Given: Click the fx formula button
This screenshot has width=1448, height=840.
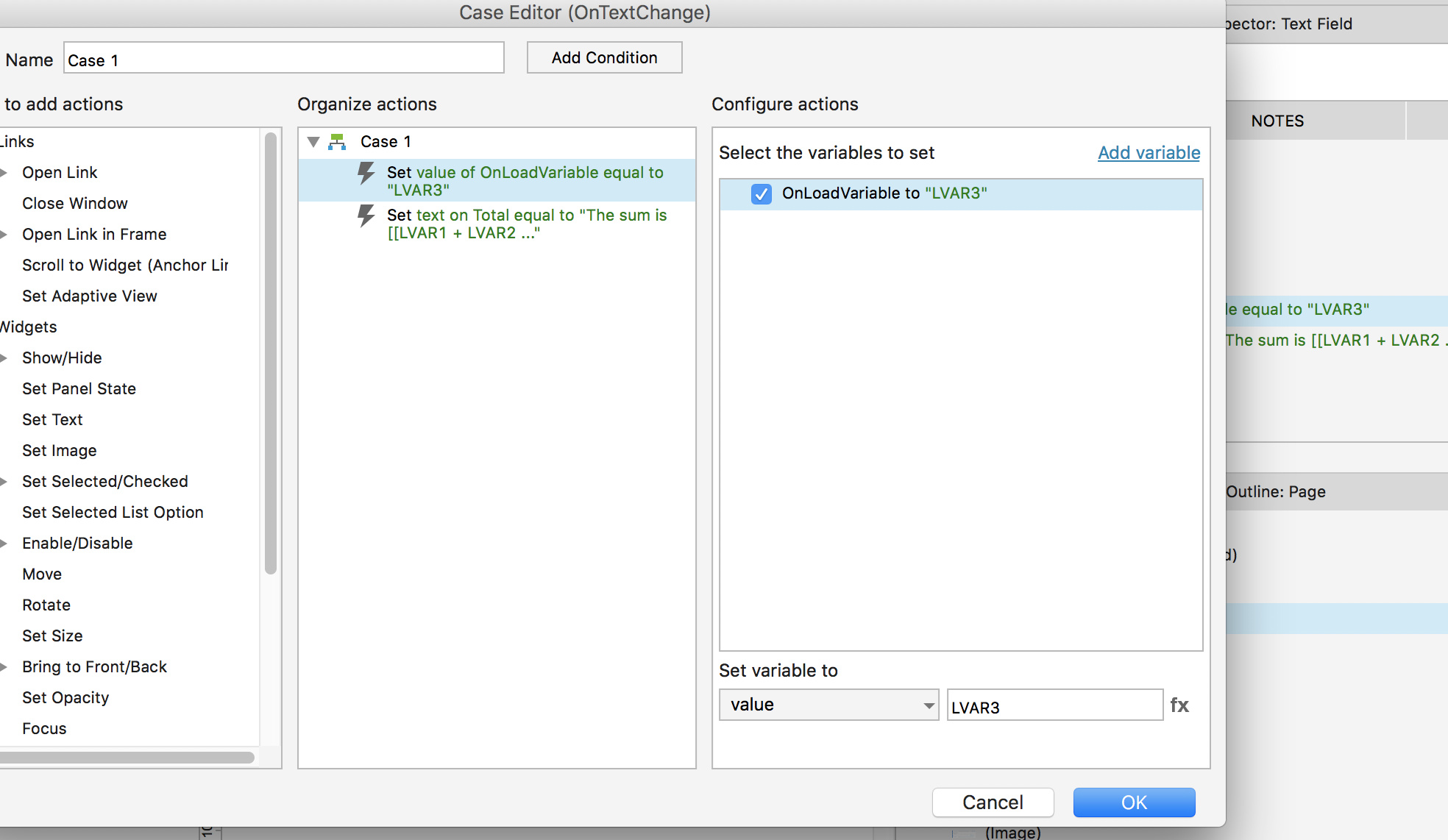Looking at the screenshot, I should click(1179, 705).
